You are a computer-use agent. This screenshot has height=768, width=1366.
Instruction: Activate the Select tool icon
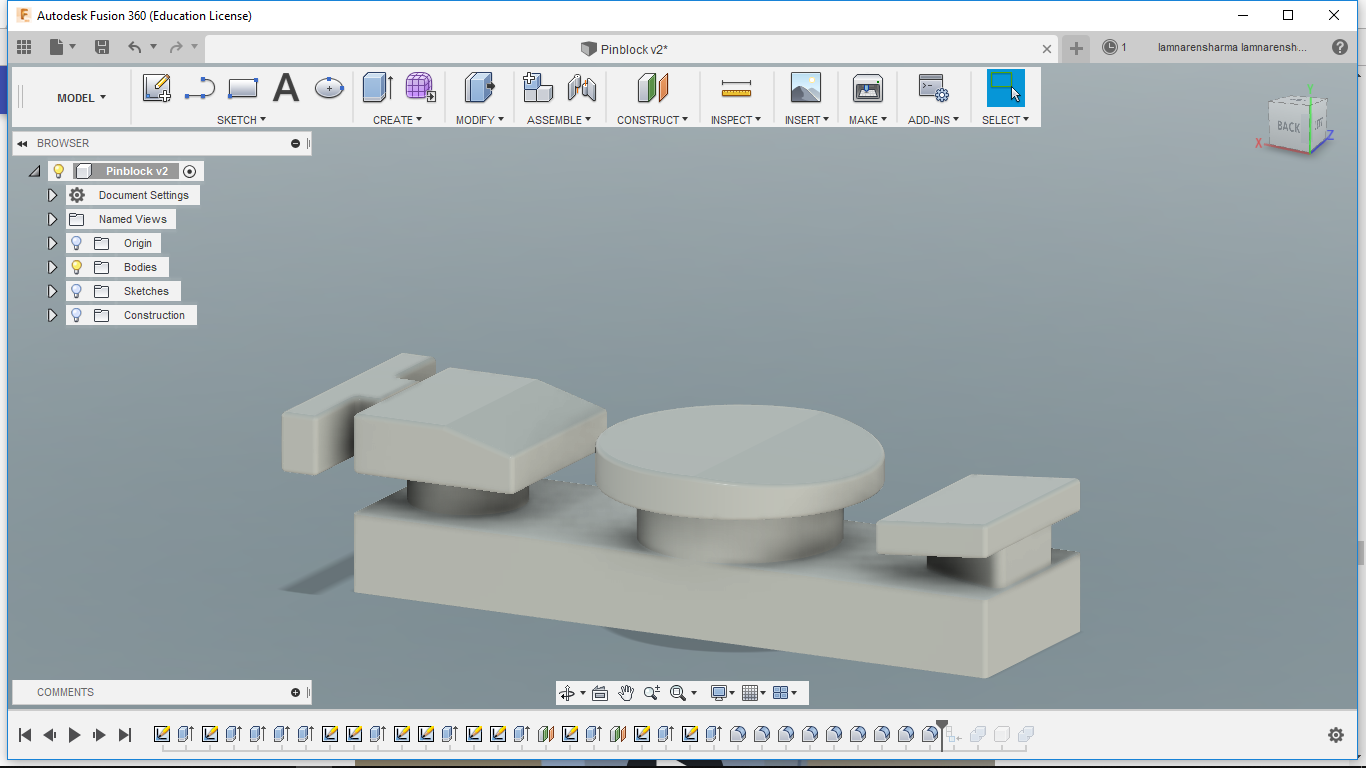pyautogui.click(x=1005, y=88)
